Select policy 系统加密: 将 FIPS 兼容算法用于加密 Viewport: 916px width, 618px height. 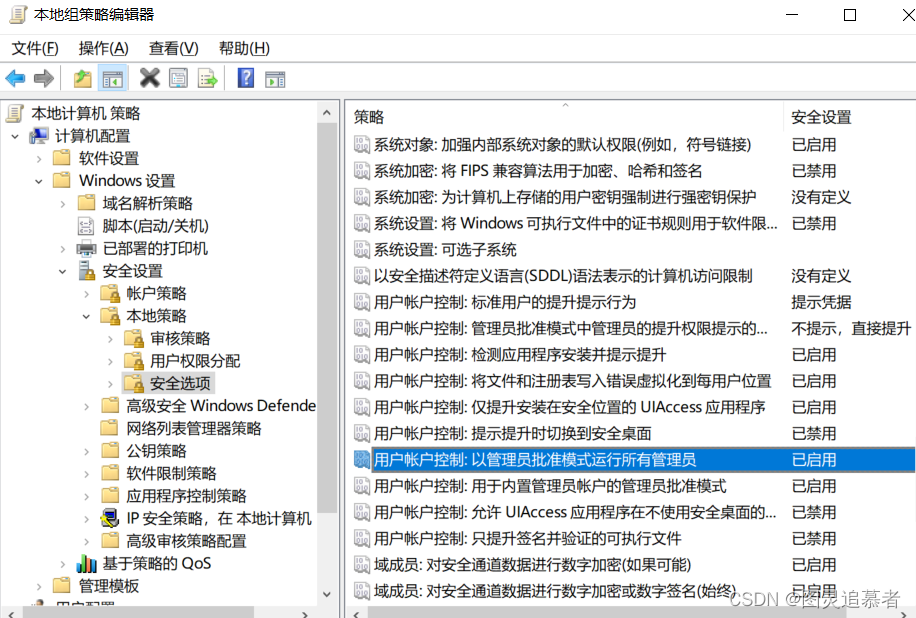(538, 171)
